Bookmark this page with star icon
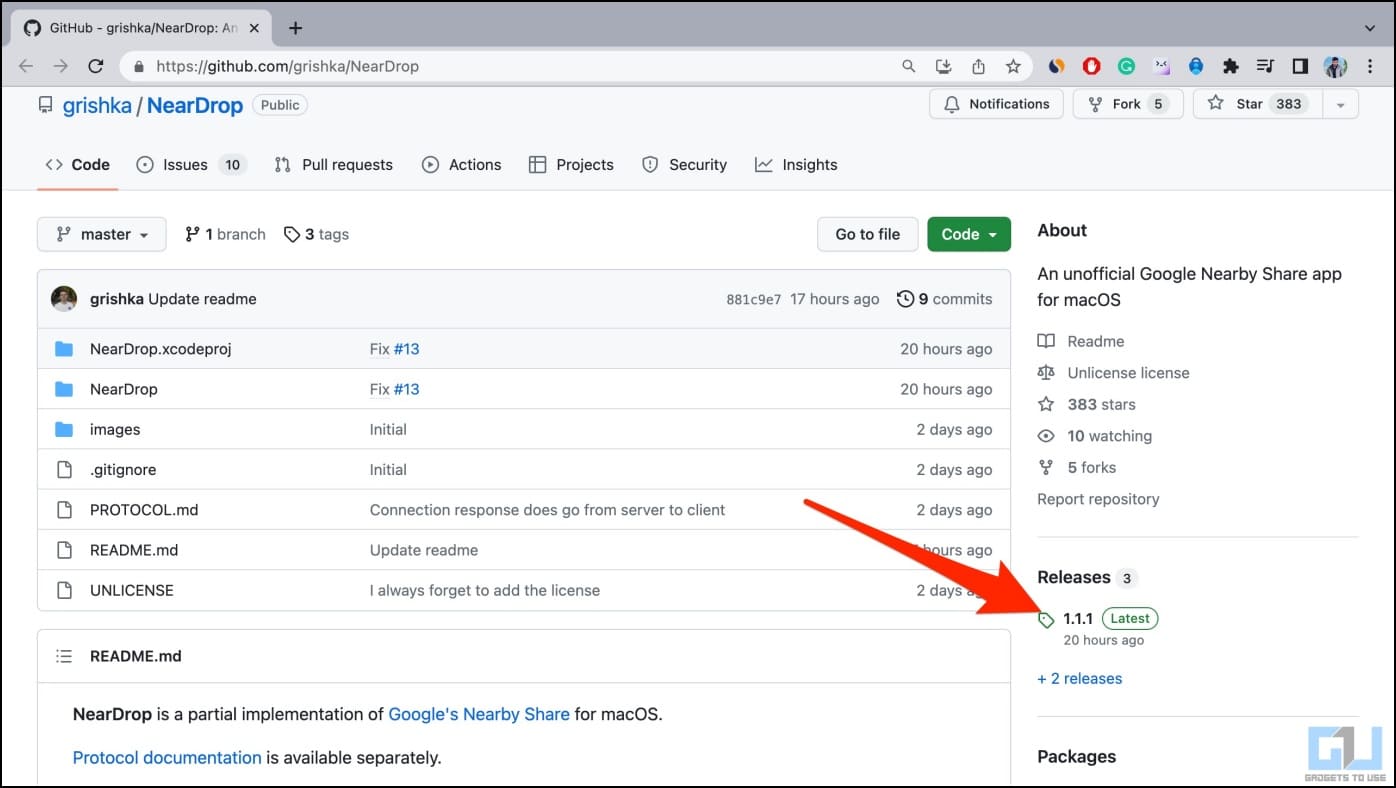 (1013, 66)
